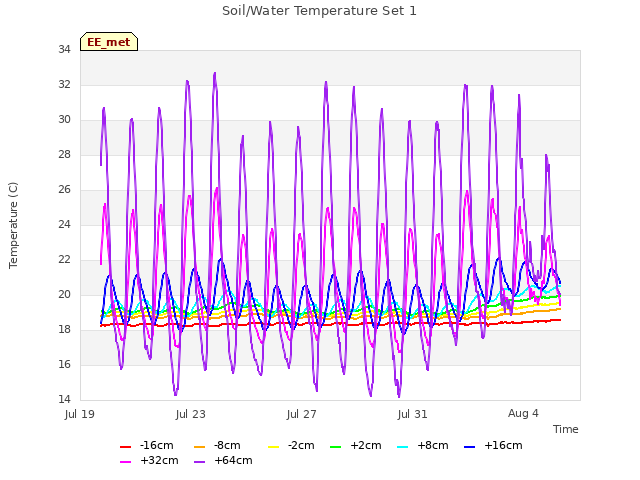640x480 pixels.
Task: Click the cyan +8cm legend swatch
Action: point(402,447)
